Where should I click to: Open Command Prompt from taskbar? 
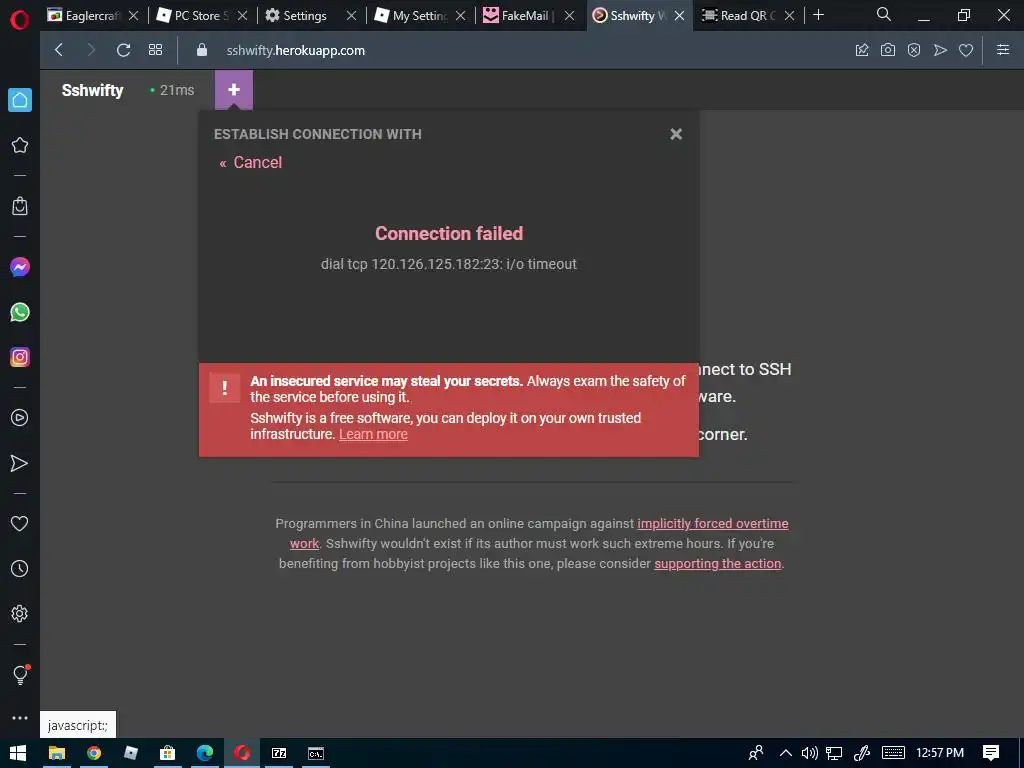click(x=316, y=753)
